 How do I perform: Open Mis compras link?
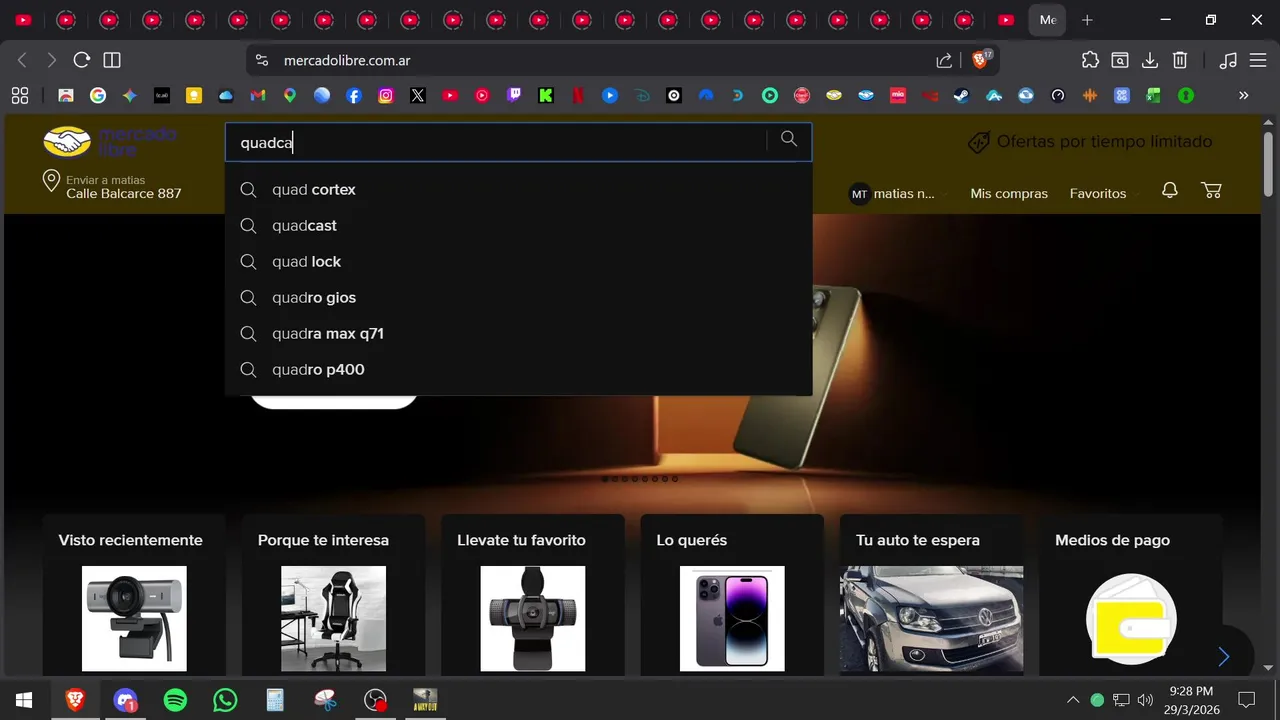1009,194
